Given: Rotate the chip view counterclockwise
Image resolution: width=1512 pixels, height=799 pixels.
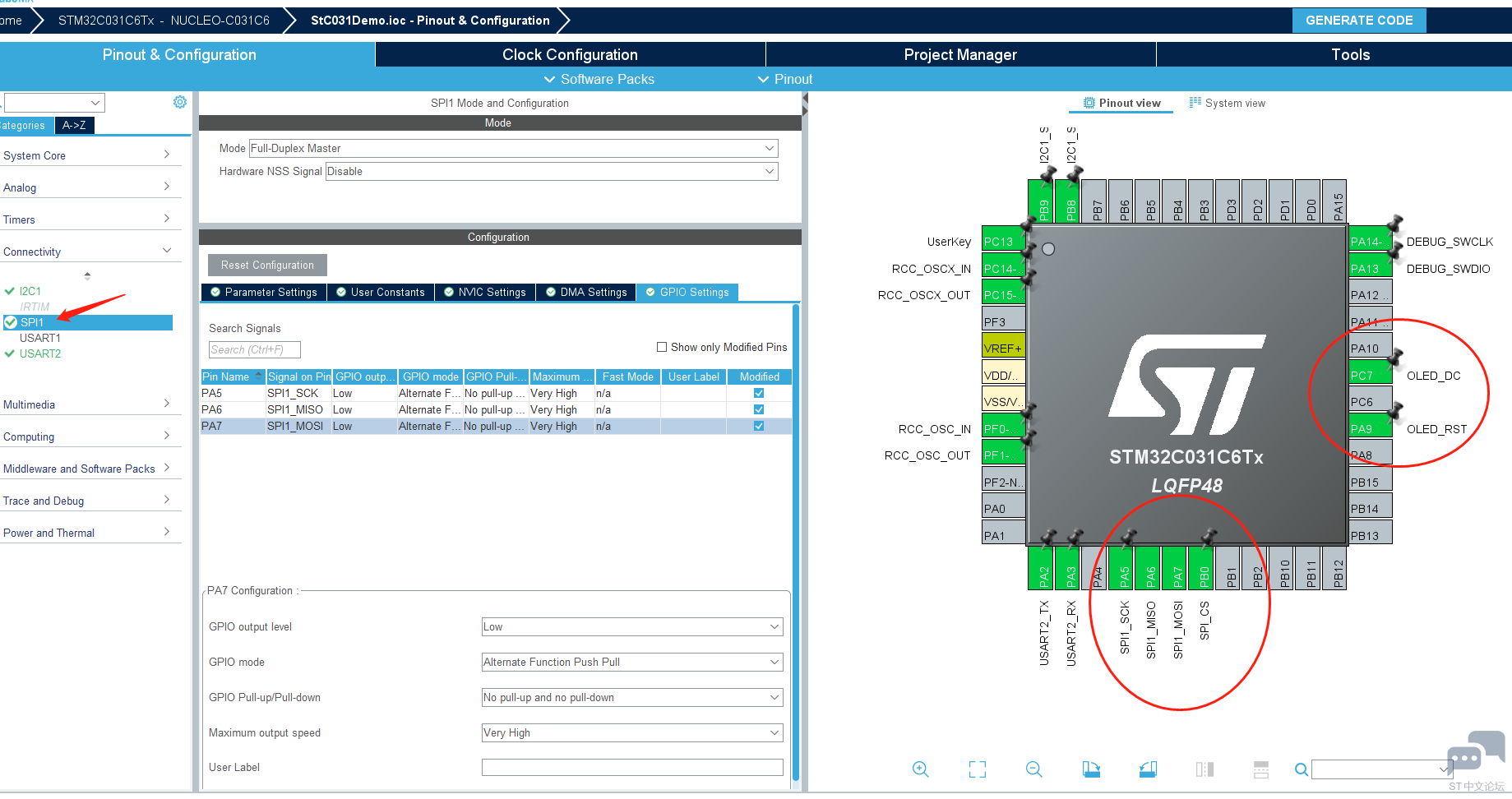Looking at the screenshot, I should (x=1148, y=769).
